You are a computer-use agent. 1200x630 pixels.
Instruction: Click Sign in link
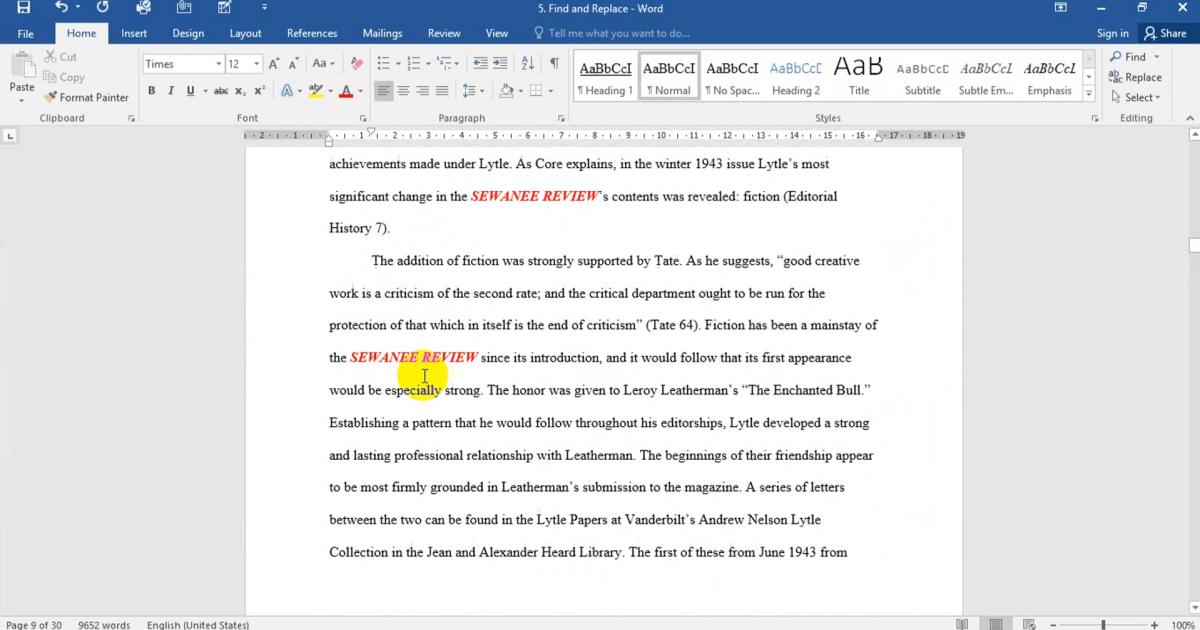click(1112, 33)
